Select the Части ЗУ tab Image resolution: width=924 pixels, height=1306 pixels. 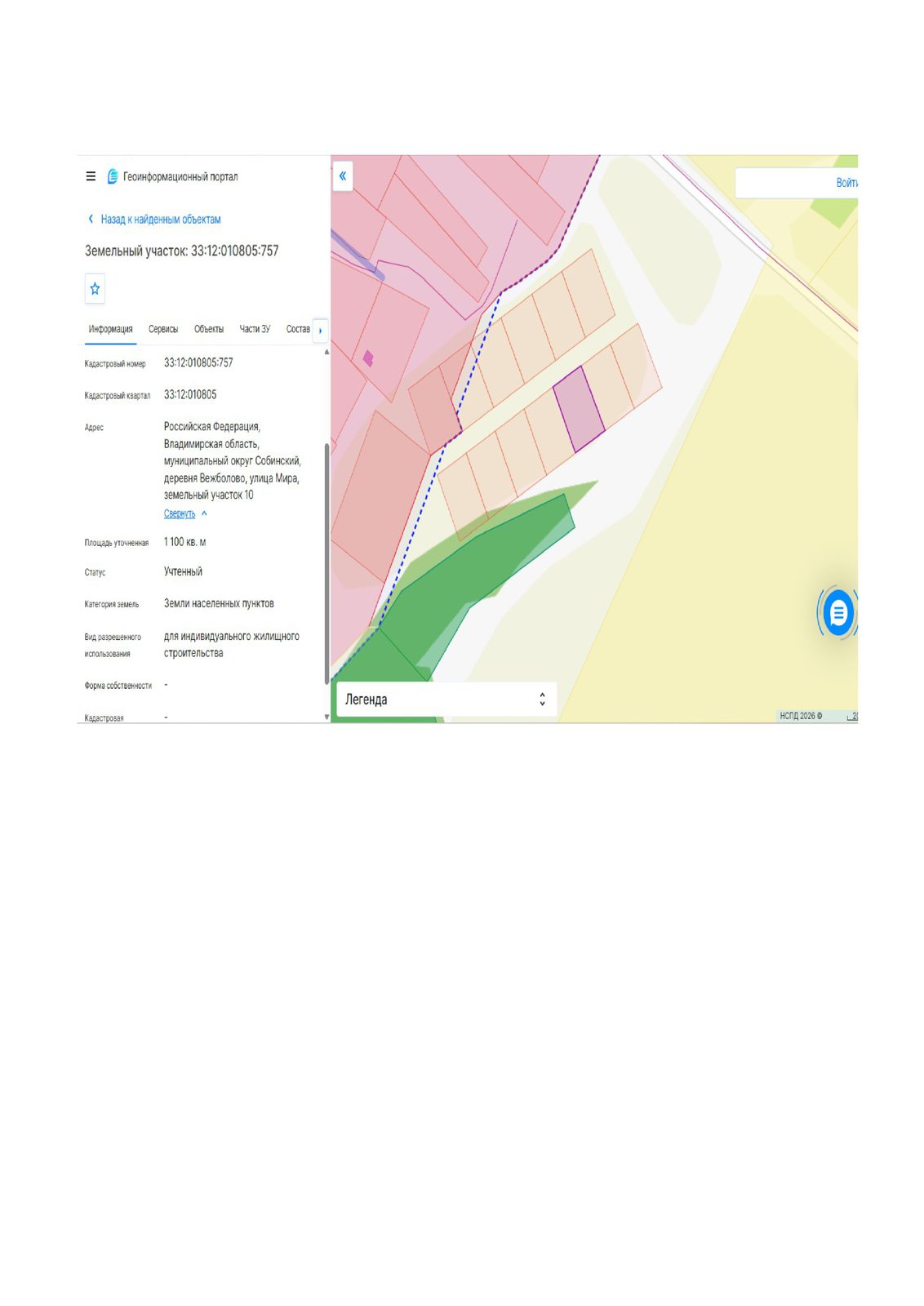[255, 329]
